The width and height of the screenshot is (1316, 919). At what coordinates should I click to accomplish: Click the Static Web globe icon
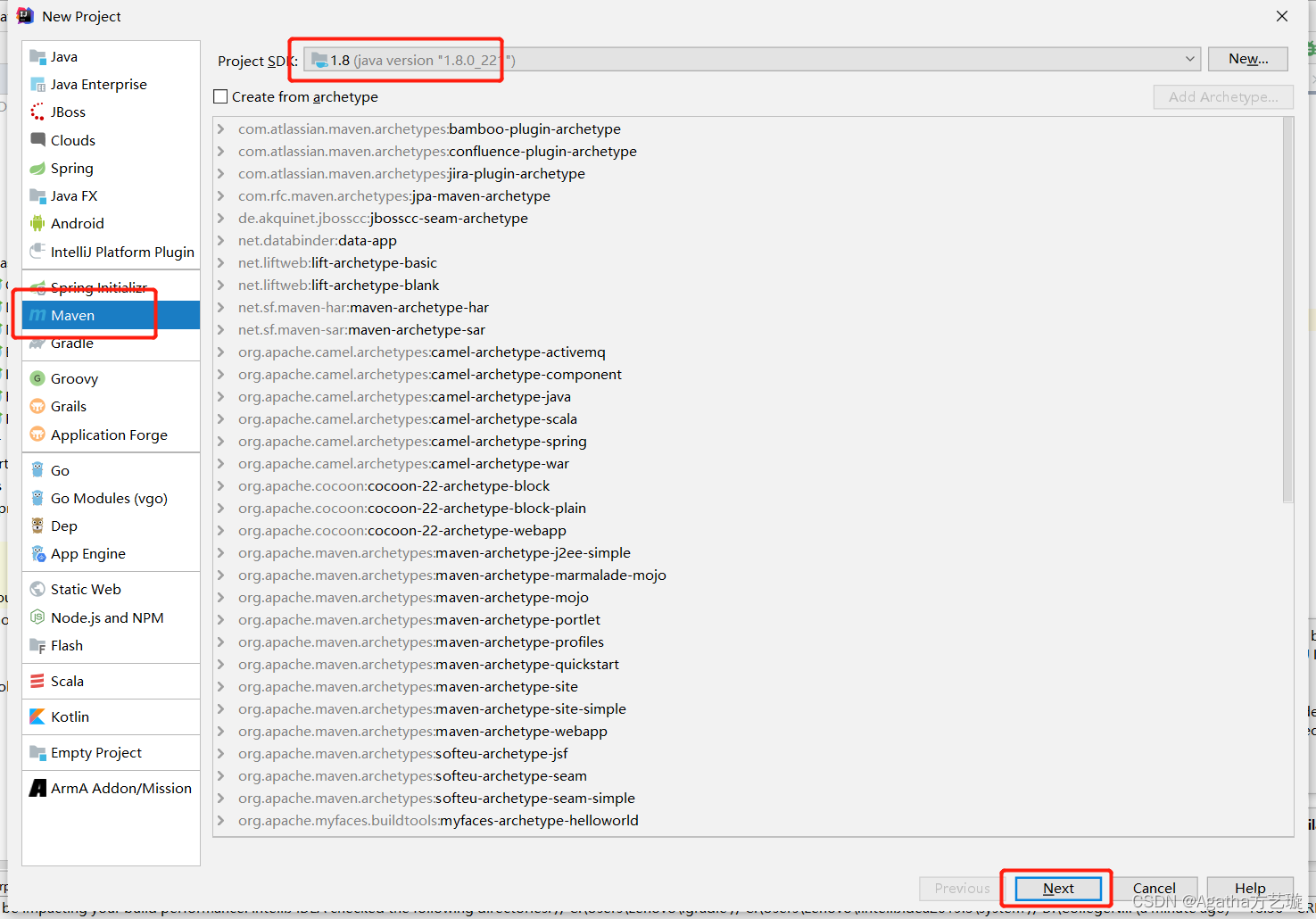[x=37, y=589]
